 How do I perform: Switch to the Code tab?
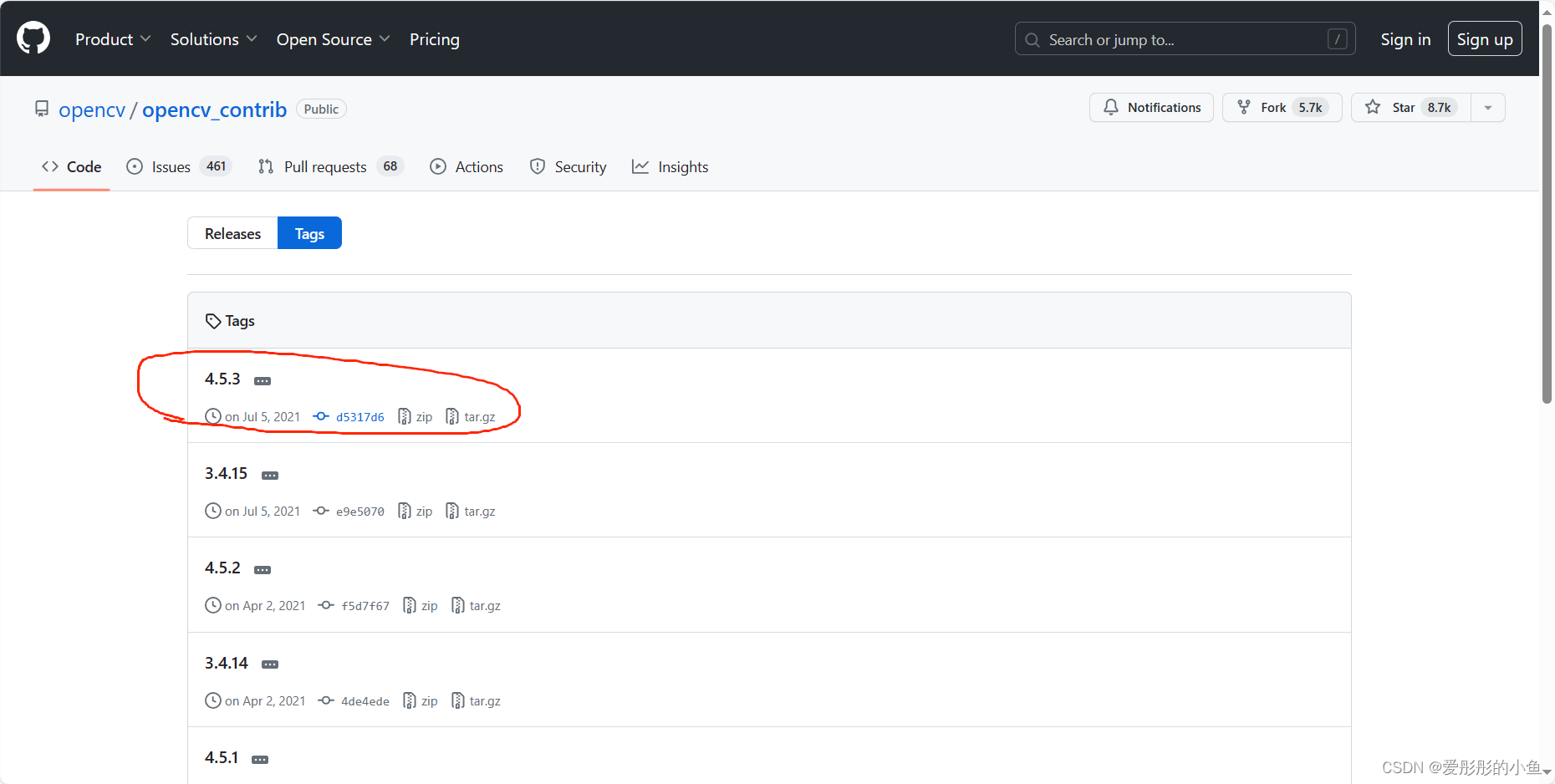click(x=72, y=167)
